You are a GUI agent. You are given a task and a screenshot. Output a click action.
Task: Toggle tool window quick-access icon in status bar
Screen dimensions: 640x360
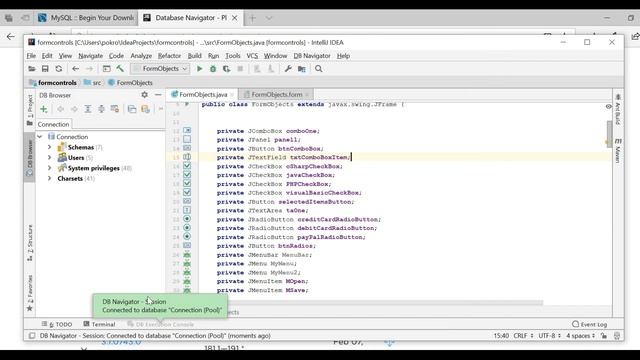point(32,336)
